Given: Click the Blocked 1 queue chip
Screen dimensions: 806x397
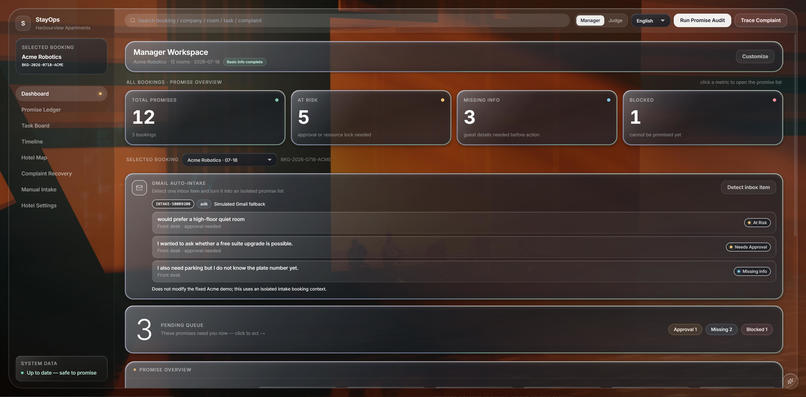Looking at the screenshot, I should coord(757,329).
